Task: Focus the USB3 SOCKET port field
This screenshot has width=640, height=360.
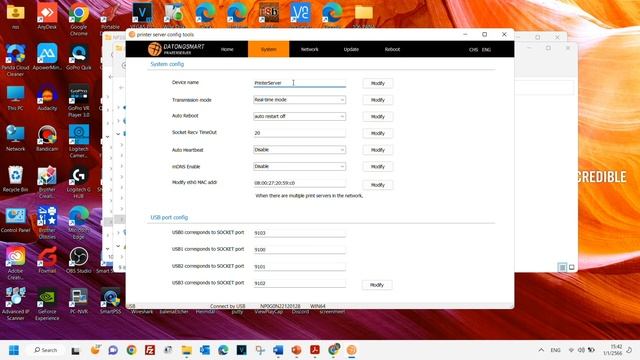Action: click(299, 283)
